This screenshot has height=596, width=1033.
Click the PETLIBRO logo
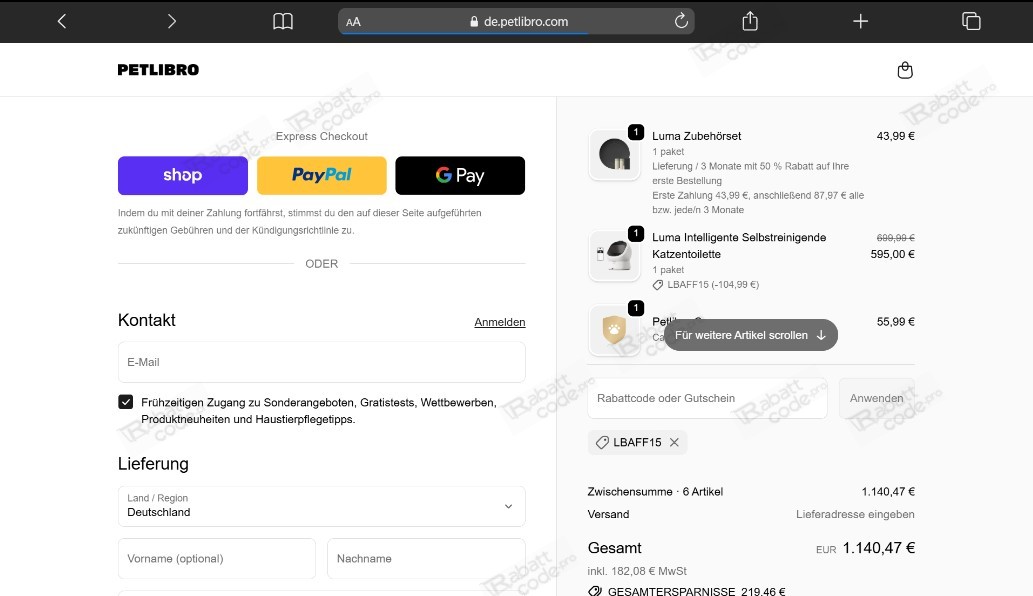point(158,70)
